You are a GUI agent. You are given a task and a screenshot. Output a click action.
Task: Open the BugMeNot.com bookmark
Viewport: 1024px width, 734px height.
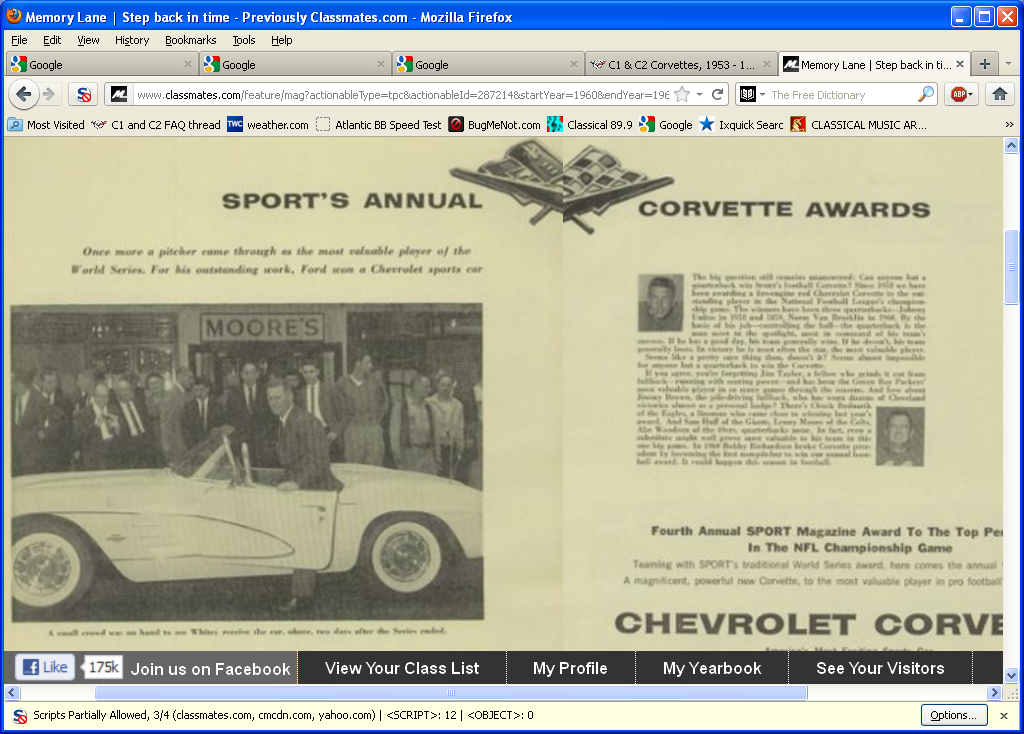coord(494,125)
